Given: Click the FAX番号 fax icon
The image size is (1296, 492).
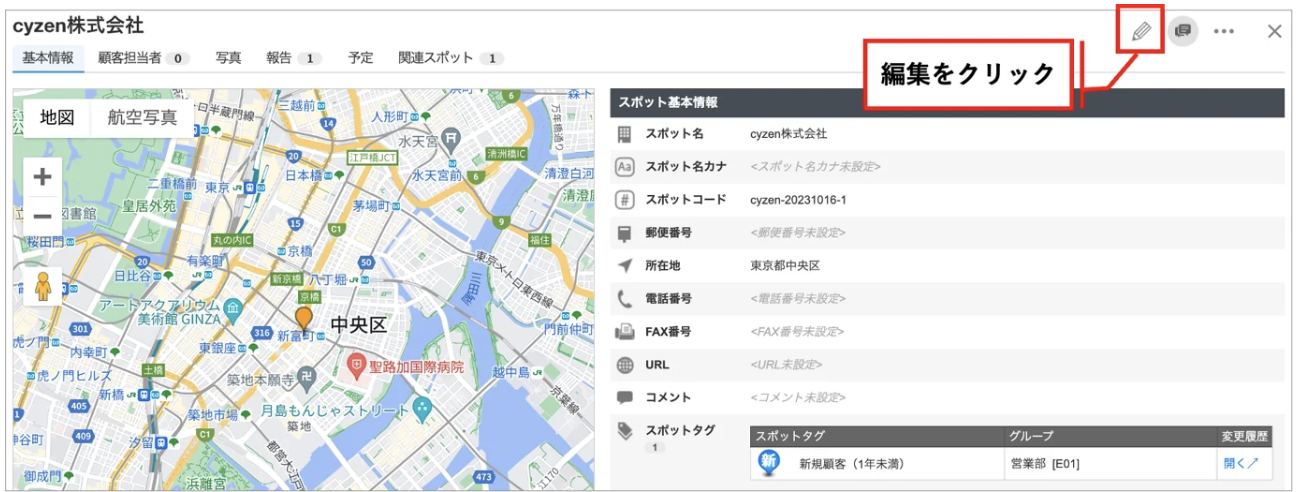Looking at the screenshot, I should [x=625, y=331].
